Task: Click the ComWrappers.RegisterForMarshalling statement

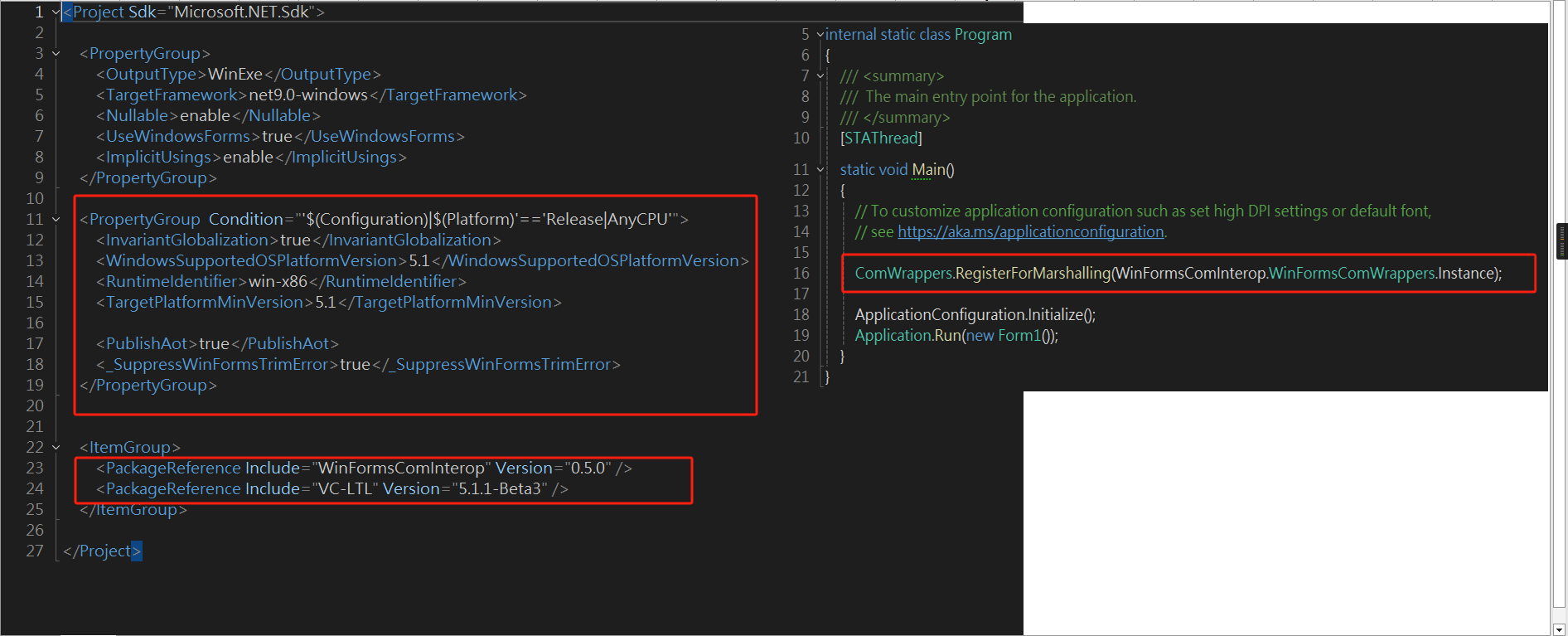Action: coord(1177,274)
